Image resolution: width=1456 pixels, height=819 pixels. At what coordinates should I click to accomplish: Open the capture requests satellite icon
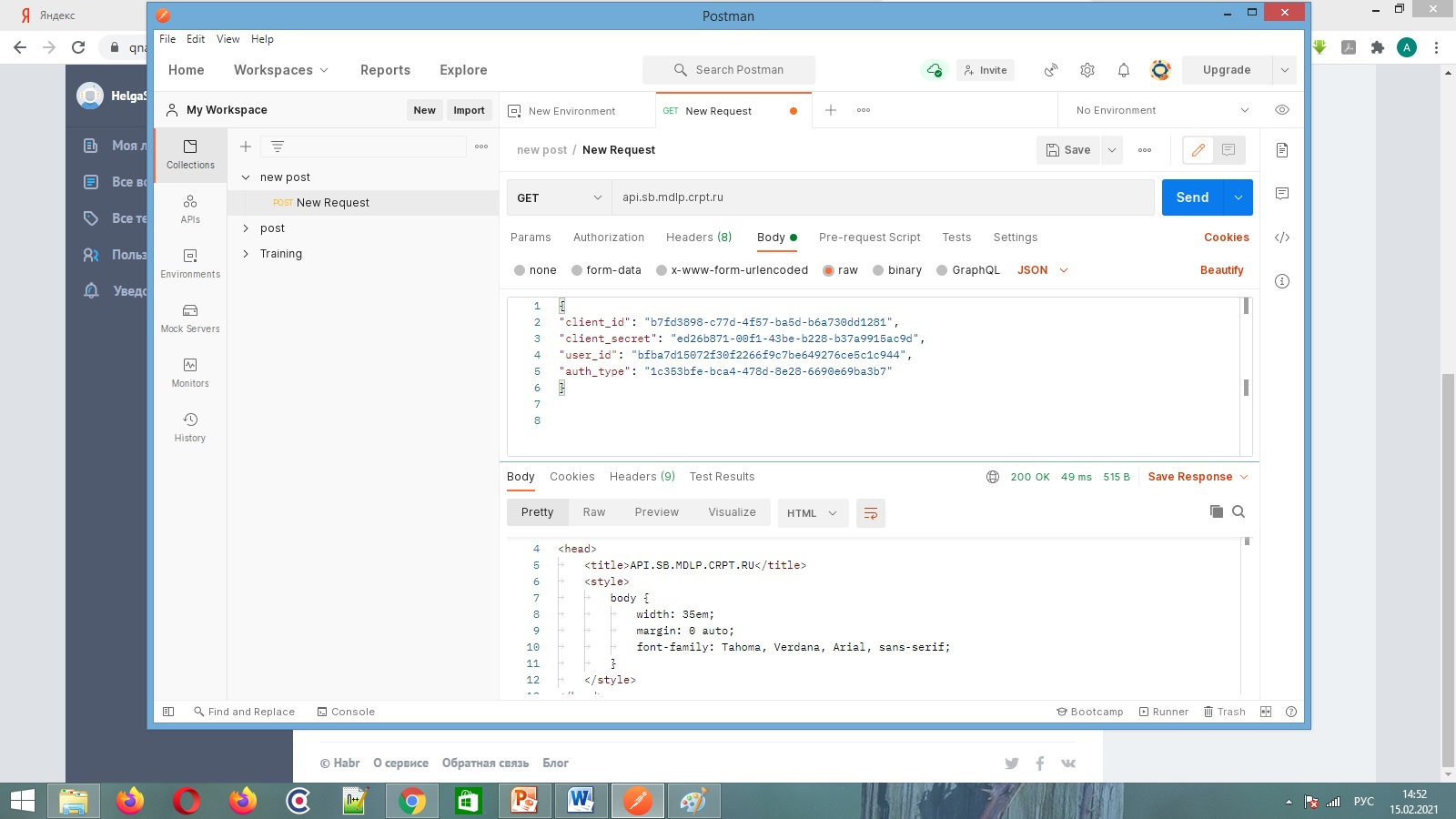(1051, 70)
